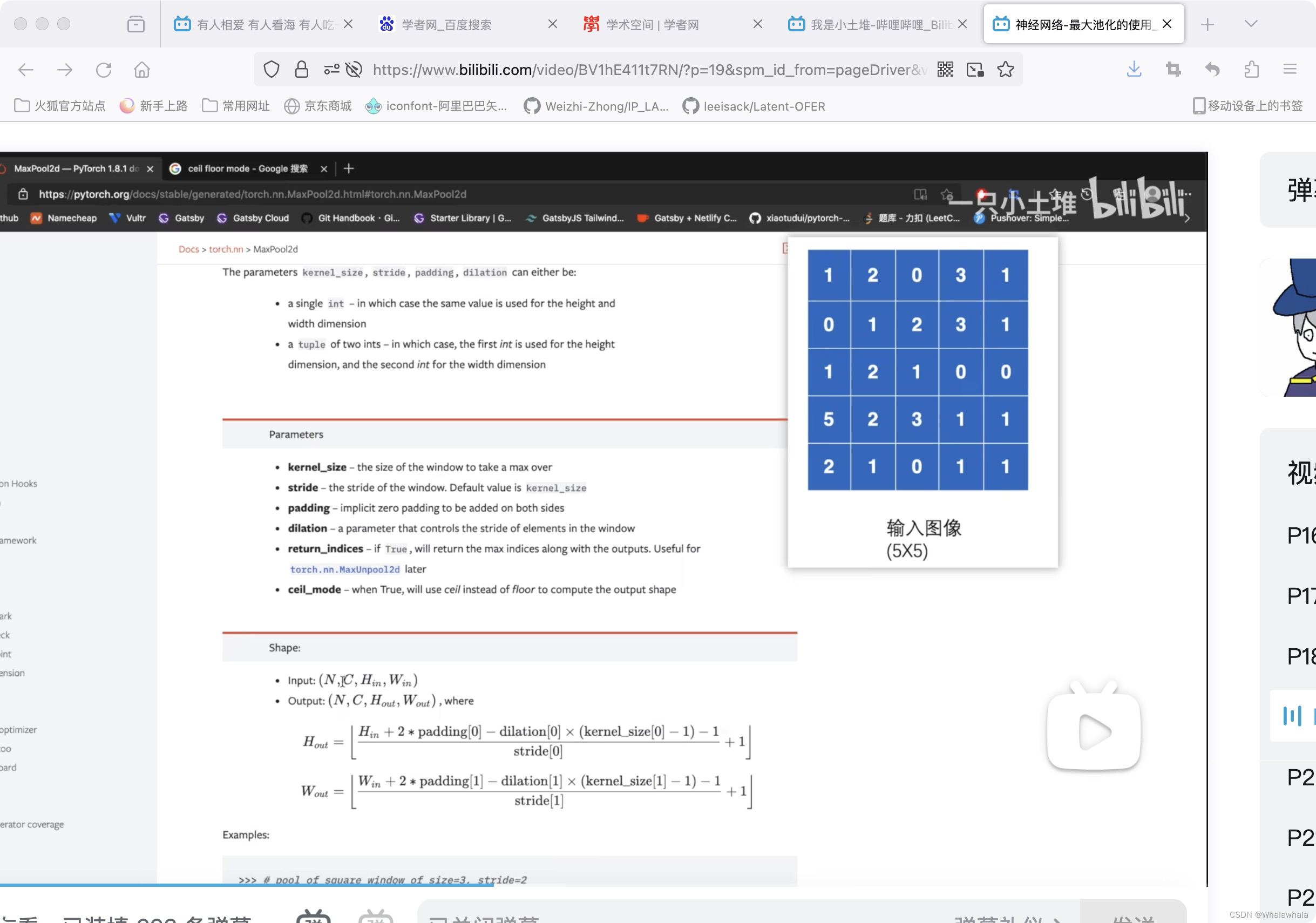Click the QR code icon in address bar
1316x923 pixels.
pos(945,70)
